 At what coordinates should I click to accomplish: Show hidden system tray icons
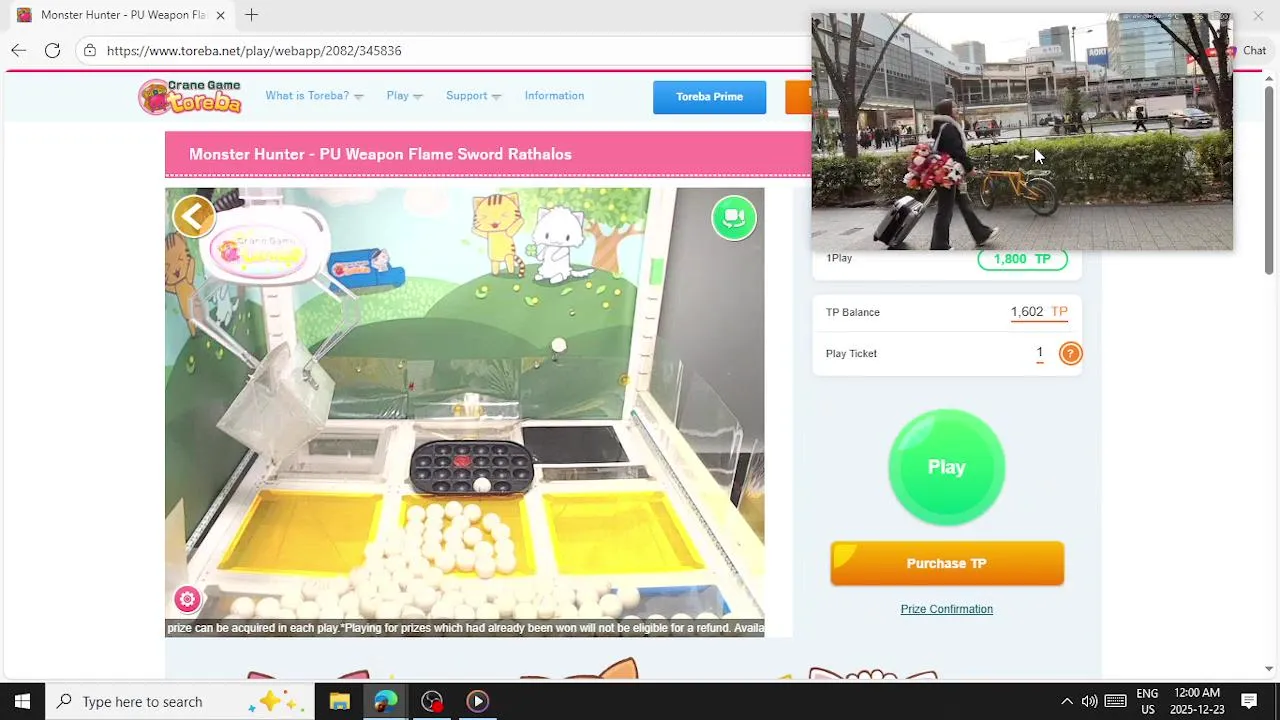pyautogui.click(x=1066, y=701)
